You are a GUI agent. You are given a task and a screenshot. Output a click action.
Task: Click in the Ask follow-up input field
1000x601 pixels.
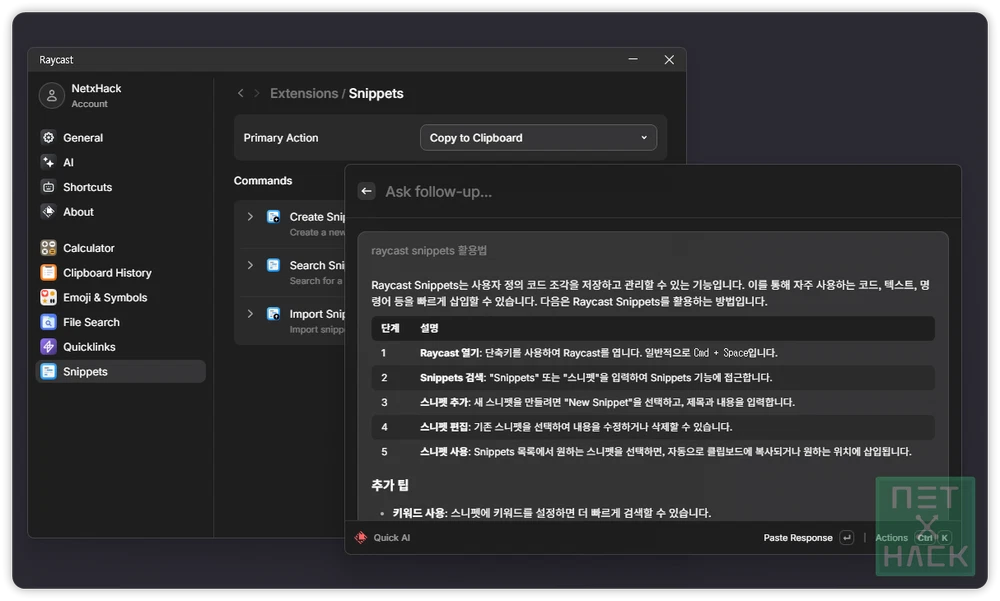pyautogui.click(x=670, y=191)
